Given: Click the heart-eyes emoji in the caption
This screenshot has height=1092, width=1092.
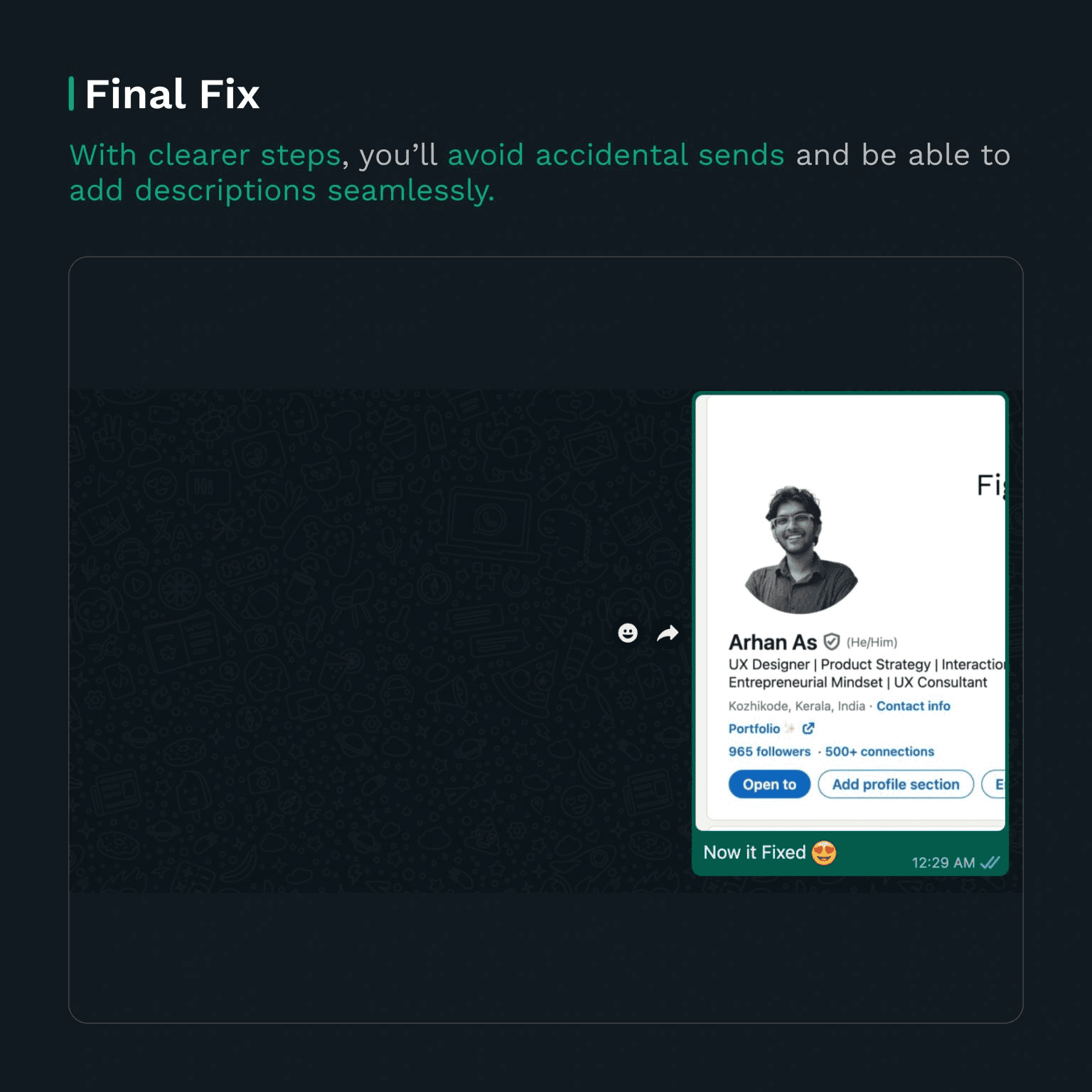Looking at the screenshot, I should (x=824, y=852).
